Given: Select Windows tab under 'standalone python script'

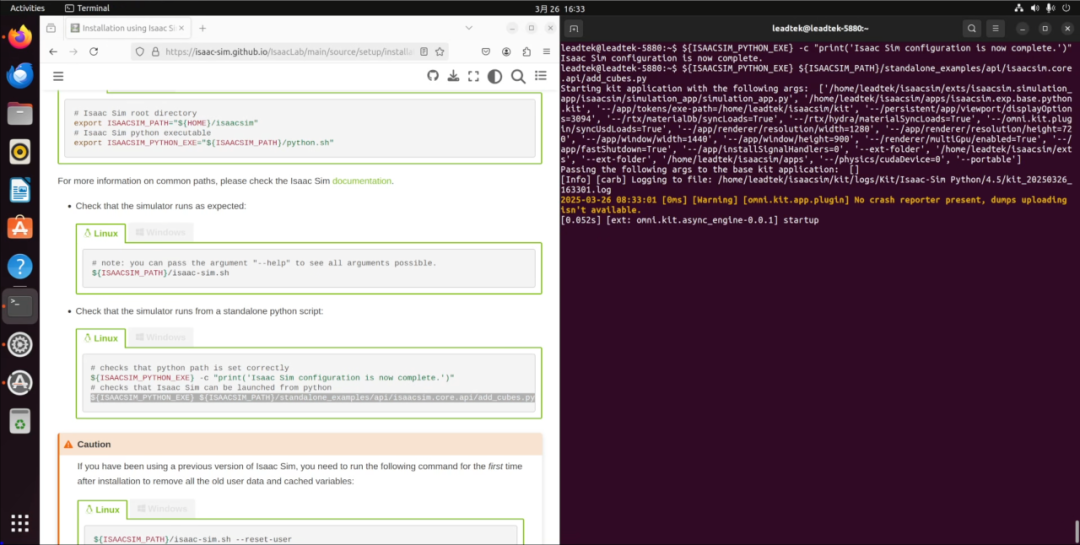Looking at the screenshot, I should pyautogui.click(x=160, y=338).
